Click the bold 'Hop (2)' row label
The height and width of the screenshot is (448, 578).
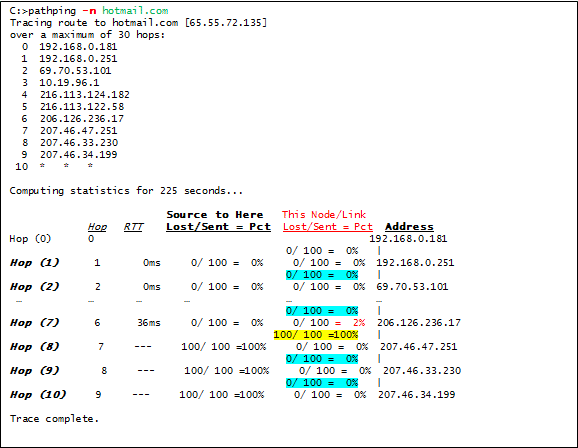click(34, 287)
